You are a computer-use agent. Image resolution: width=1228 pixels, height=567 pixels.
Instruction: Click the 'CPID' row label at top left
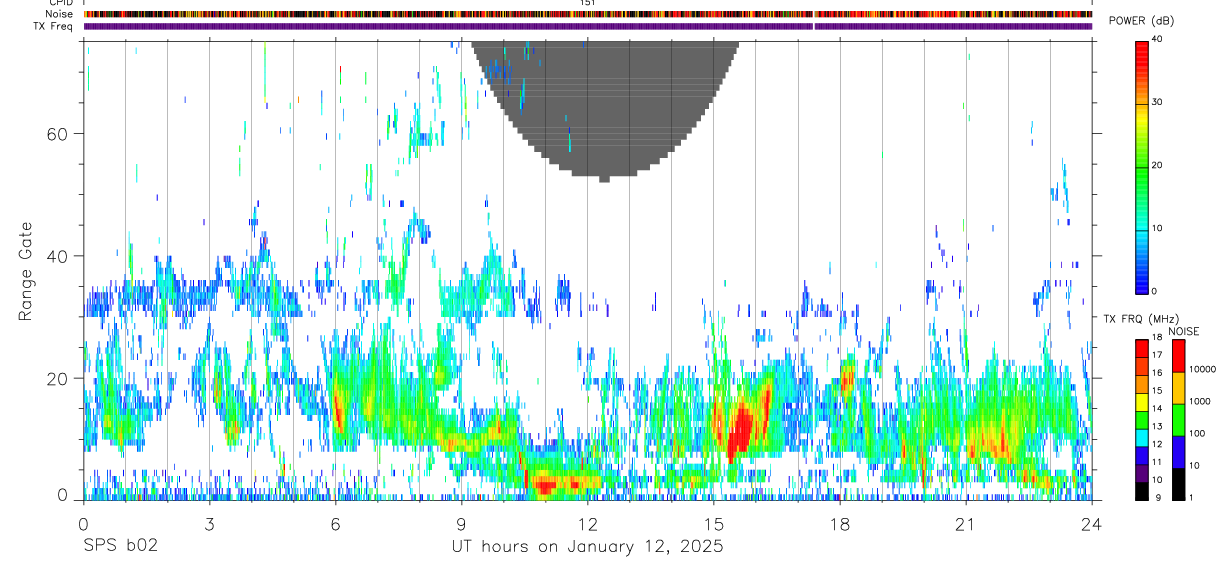60,3
